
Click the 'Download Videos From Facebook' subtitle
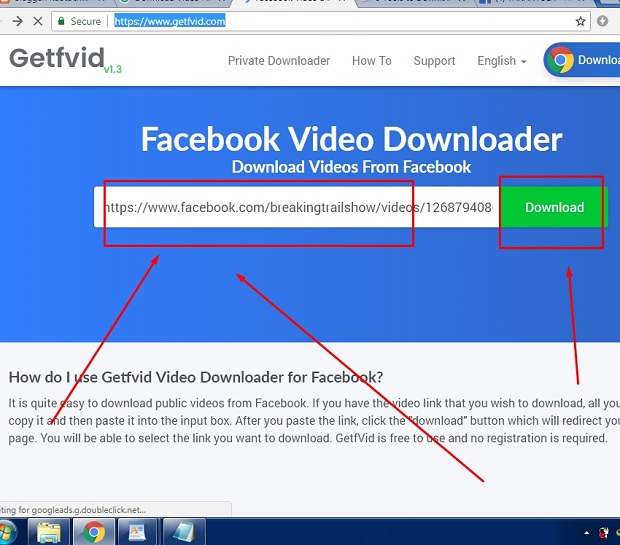coord(351,167)
